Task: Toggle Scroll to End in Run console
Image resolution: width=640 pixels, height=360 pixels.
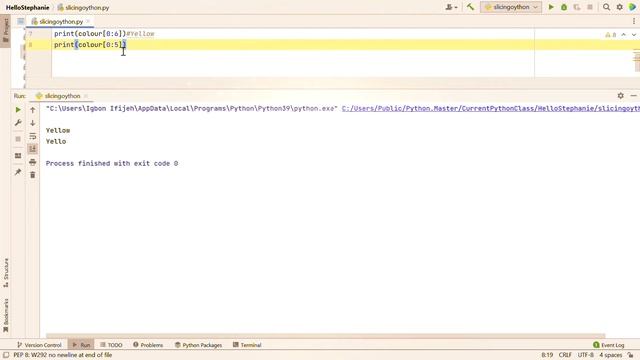Action: click(33, 149)
